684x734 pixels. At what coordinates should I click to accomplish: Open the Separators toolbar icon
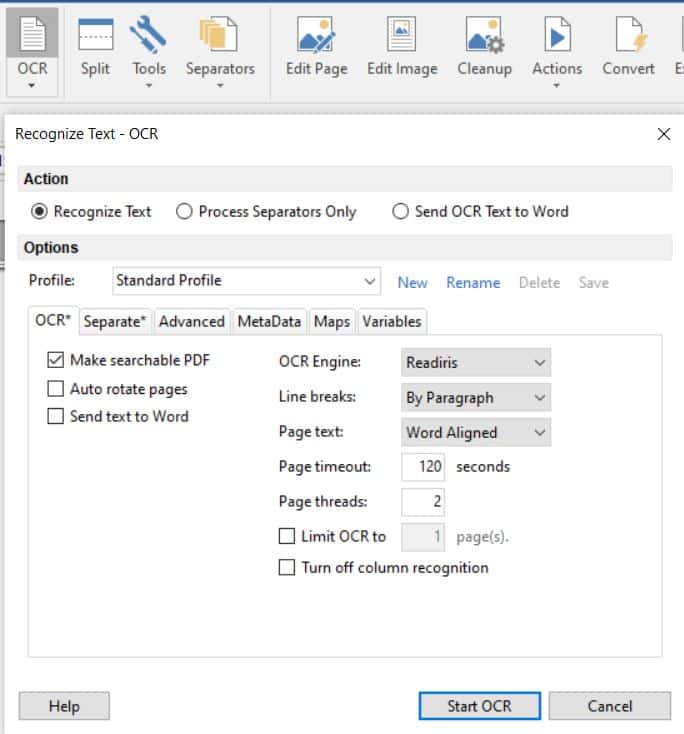220,35
